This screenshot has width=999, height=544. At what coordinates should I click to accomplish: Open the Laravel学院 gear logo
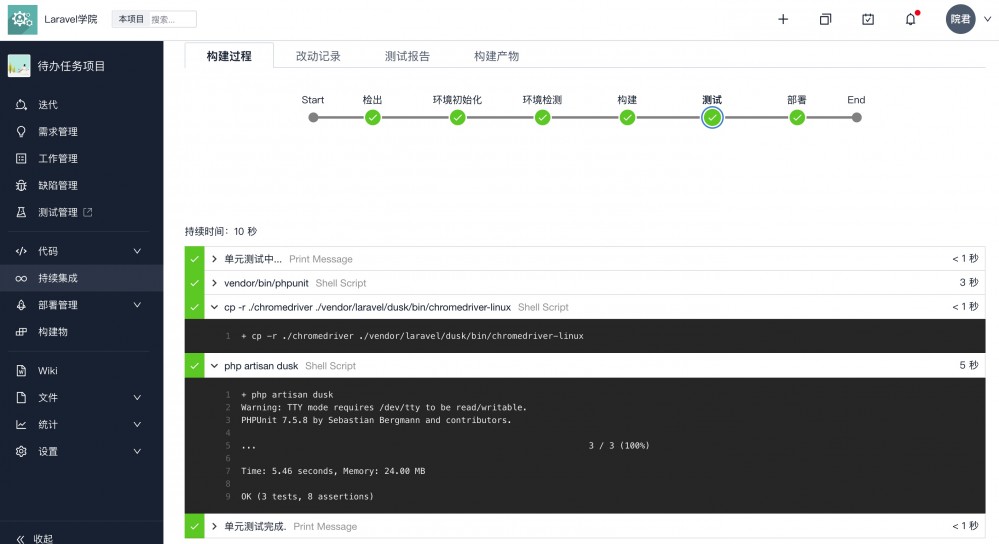pyautogui.click(x=22, y=19)
